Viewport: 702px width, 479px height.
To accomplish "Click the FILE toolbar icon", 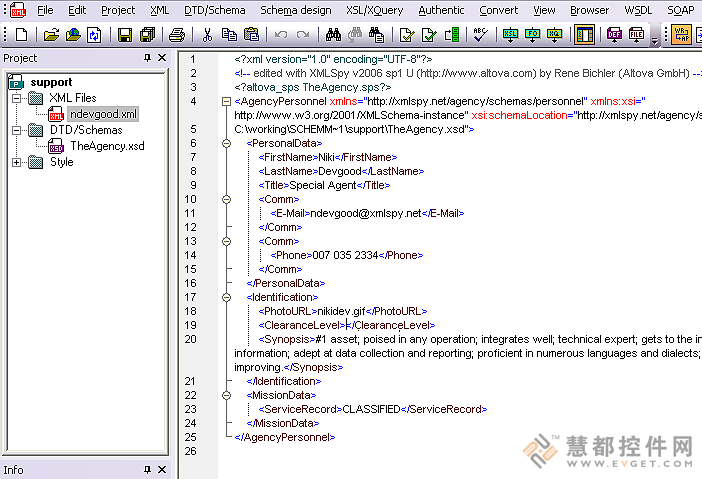I will pos(636,34).
